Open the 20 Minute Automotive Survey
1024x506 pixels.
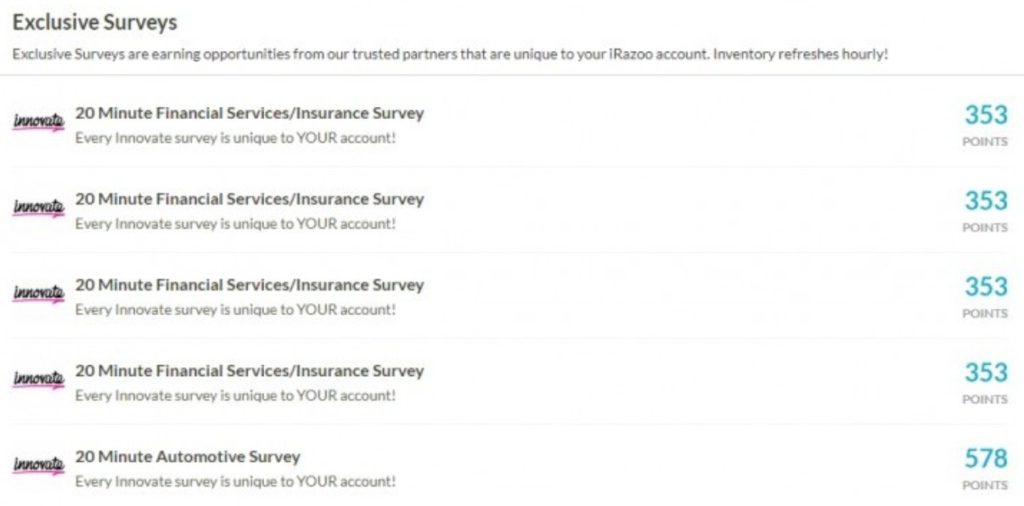point(187,457)
